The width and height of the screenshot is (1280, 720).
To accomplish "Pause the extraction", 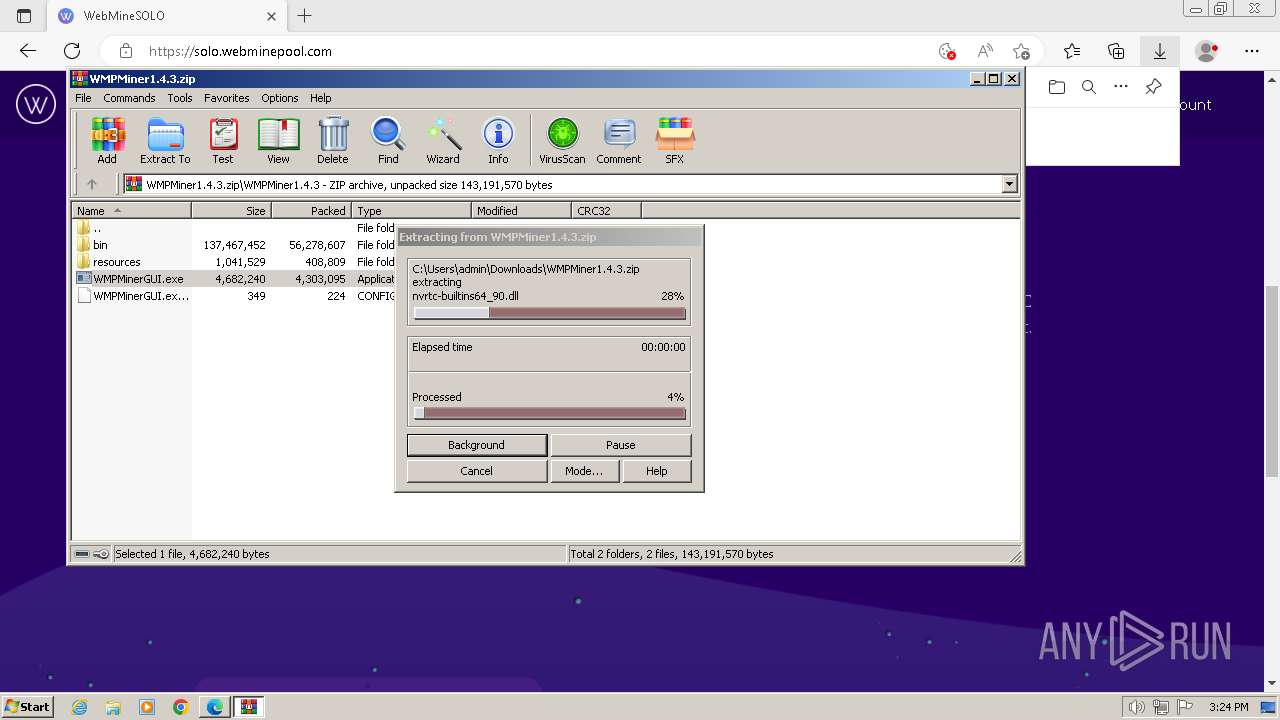I will click(x=620, y=445).
